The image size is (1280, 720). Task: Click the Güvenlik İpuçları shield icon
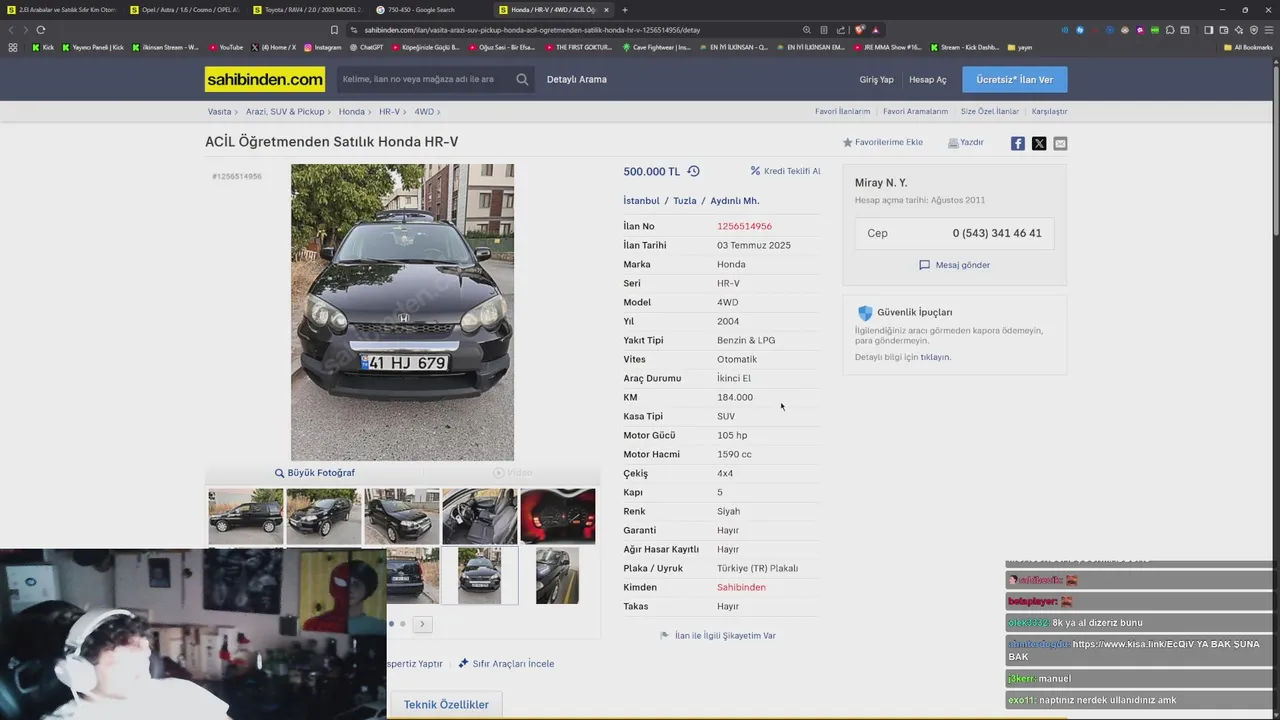pos(865,313)
